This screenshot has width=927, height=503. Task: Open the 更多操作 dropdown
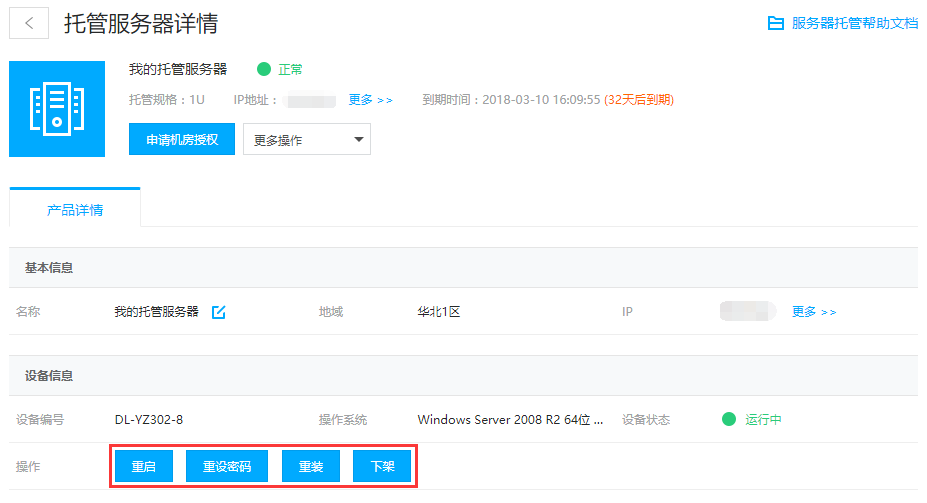click(x=307, y=140)
